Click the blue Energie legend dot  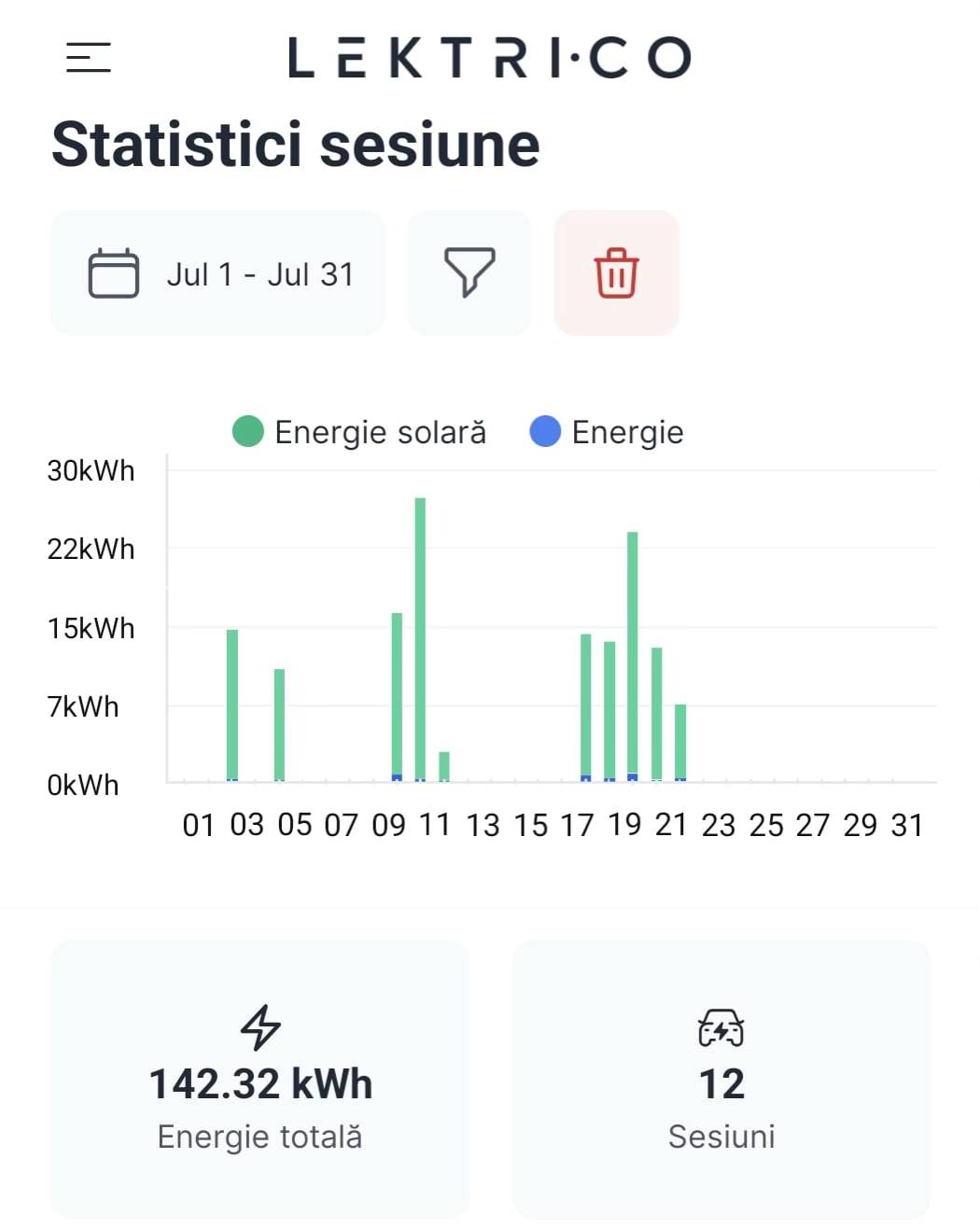coord(545,432)
